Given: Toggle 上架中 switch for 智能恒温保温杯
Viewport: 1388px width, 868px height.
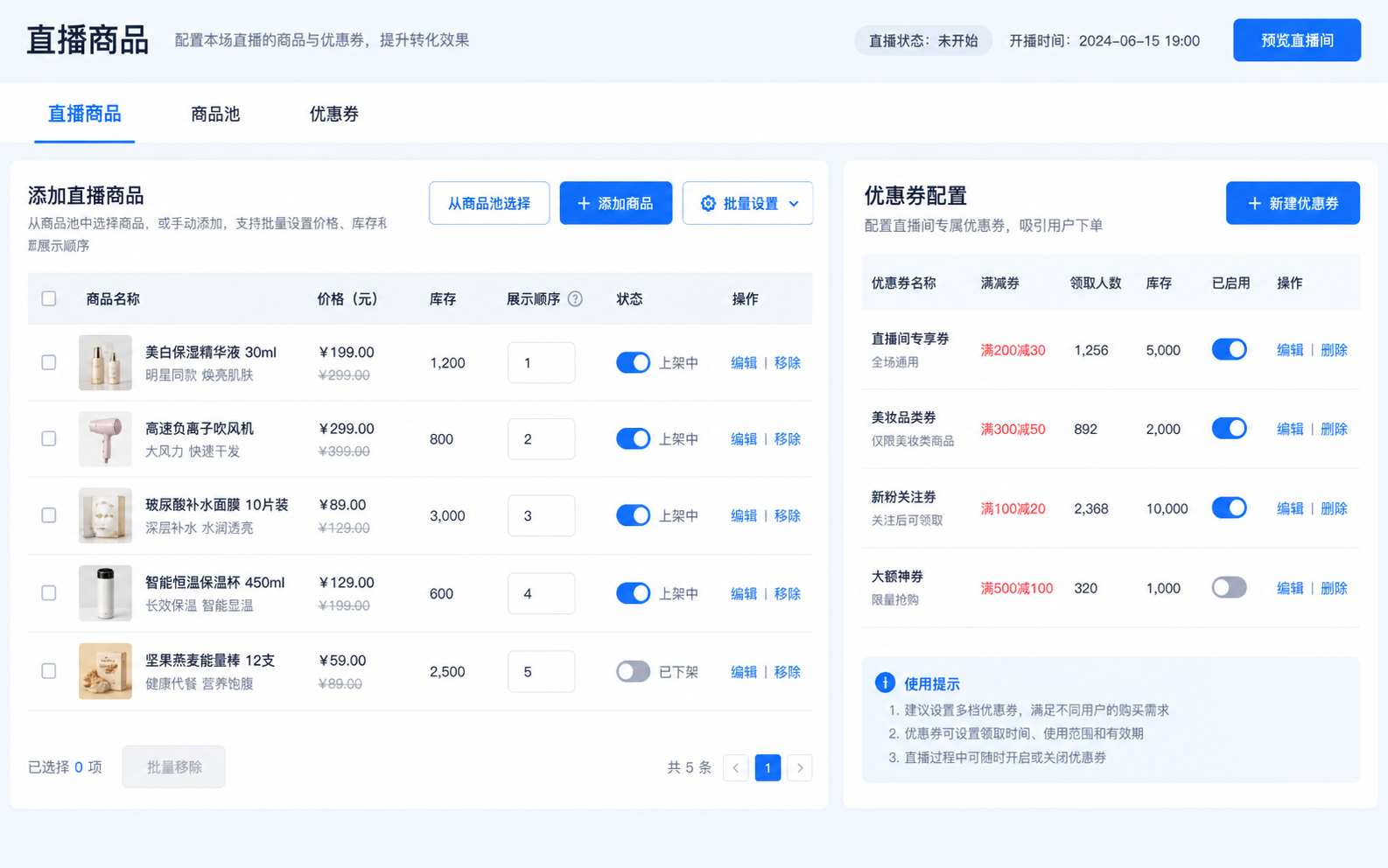Looking at the screenshot, I should pos(633,593).
